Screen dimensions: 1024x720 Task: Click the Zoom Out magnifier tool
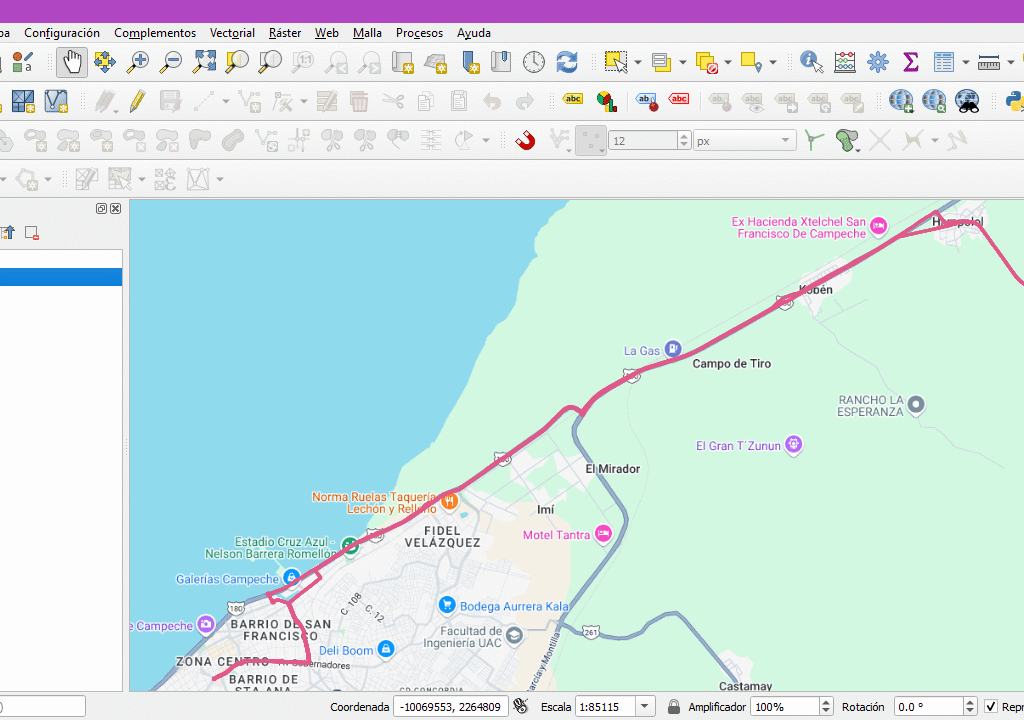pyautogui.click(x=171, y=63)
